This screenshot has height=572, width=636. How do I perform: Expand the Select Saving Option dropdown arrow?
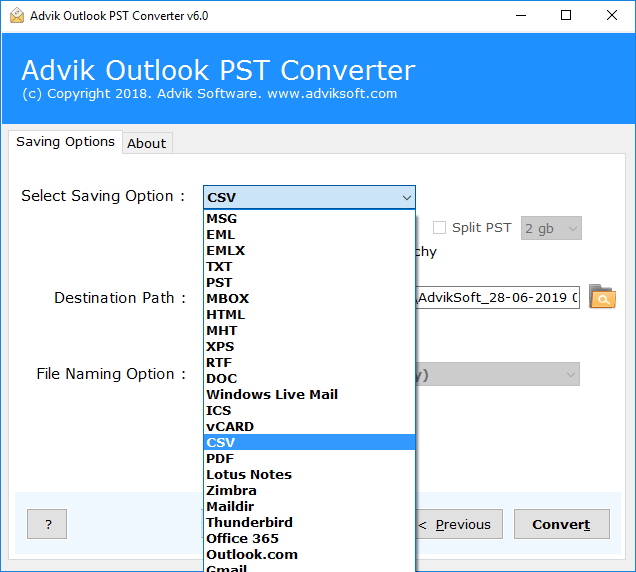coord(406,197)
